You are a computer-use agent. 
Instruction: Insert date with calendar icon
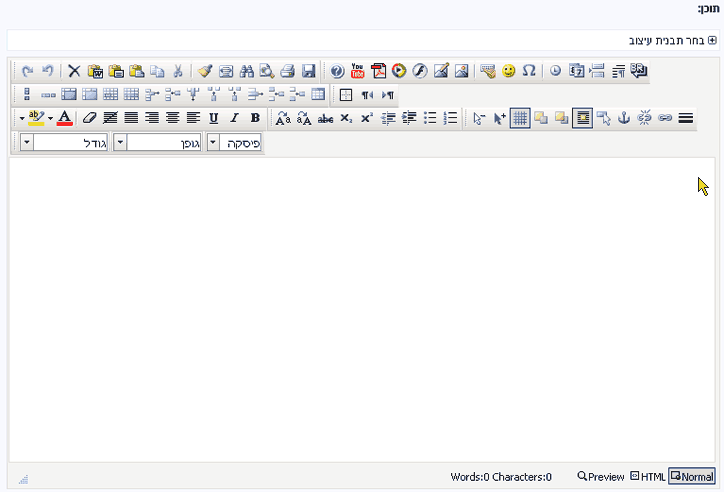click(577, 71)
